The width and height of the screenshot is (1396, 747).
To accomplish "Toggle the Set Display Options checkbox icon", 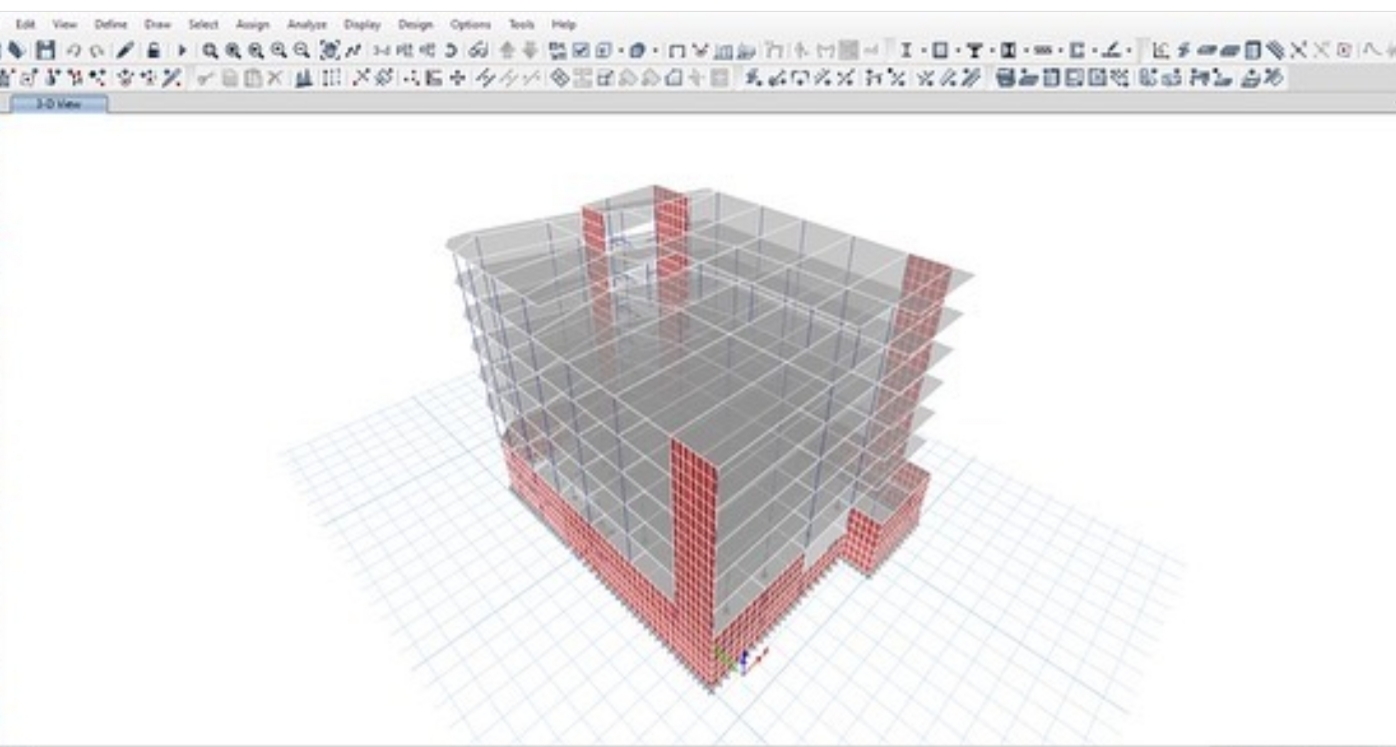I will click(580, 50).
